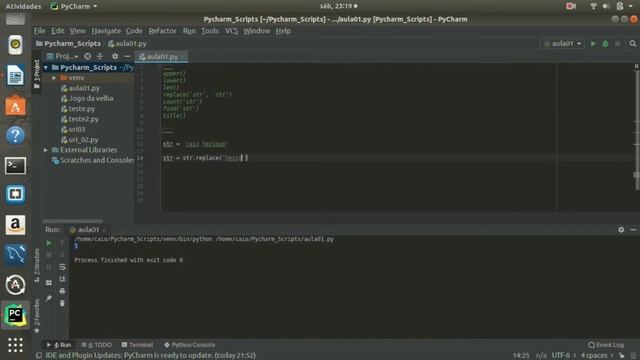The width and height of the screenshot is (640, 360).
Task: Open the Code menu
Action: [x=134, y=31]
